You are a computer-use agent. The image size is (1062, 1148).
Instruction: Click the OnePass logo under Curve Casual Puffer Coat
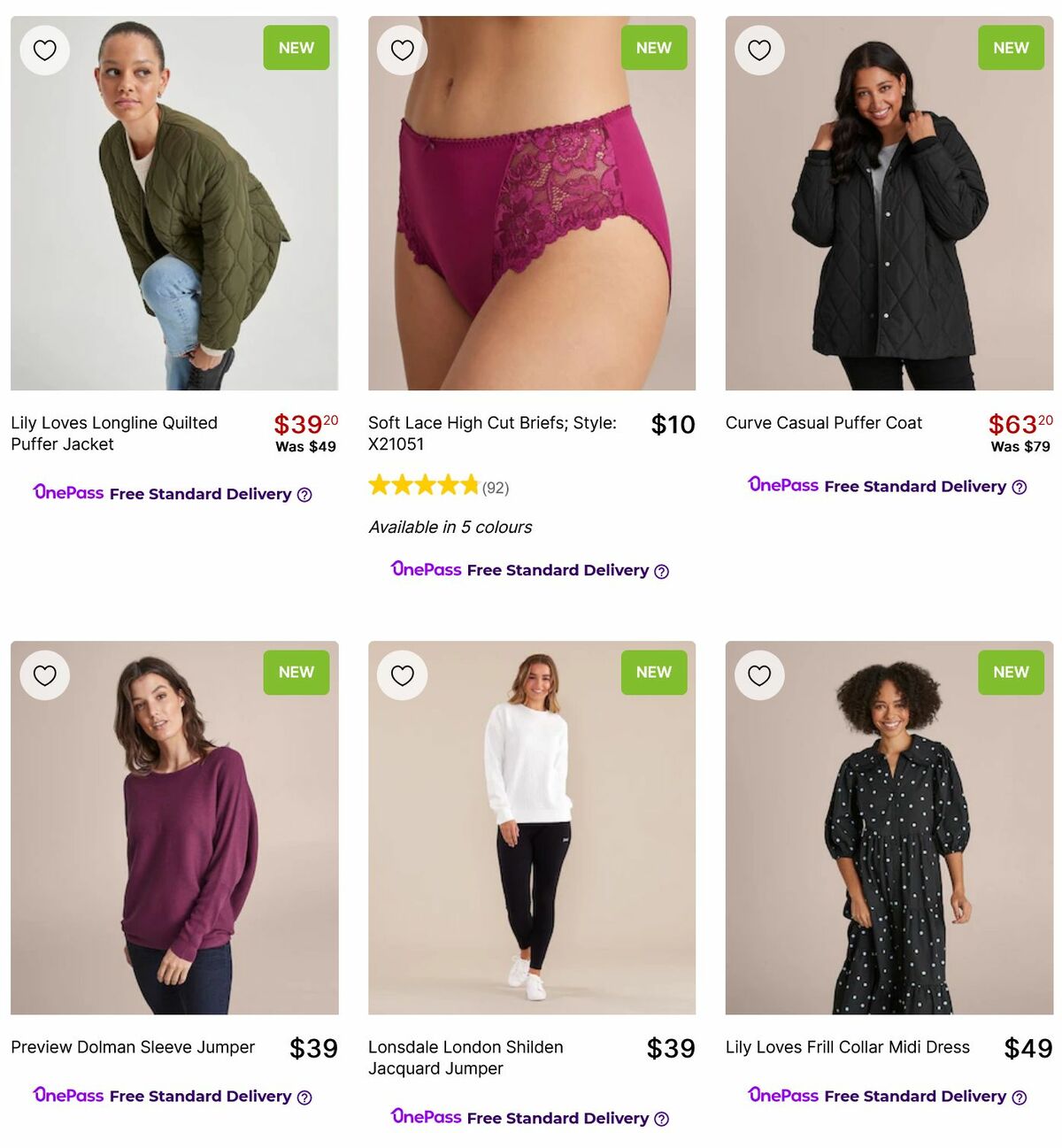782,486
